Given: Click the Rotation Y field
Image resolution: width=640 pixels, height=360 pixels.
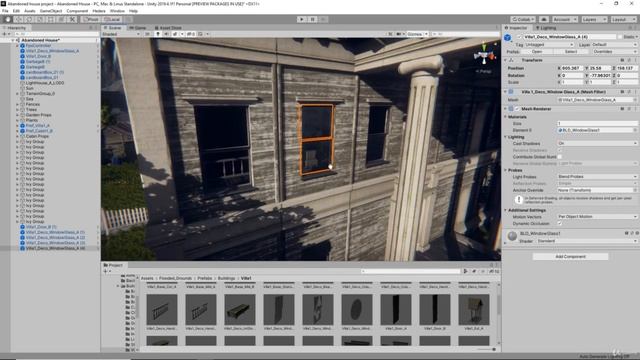Looking at the screenshot, I should coord(600,75).
